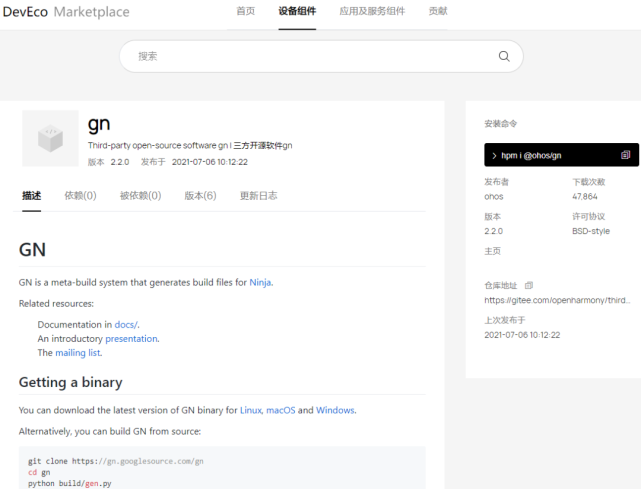Switch to the 被依赖(0) tab
Screen dimensions: 641x489
140,196
